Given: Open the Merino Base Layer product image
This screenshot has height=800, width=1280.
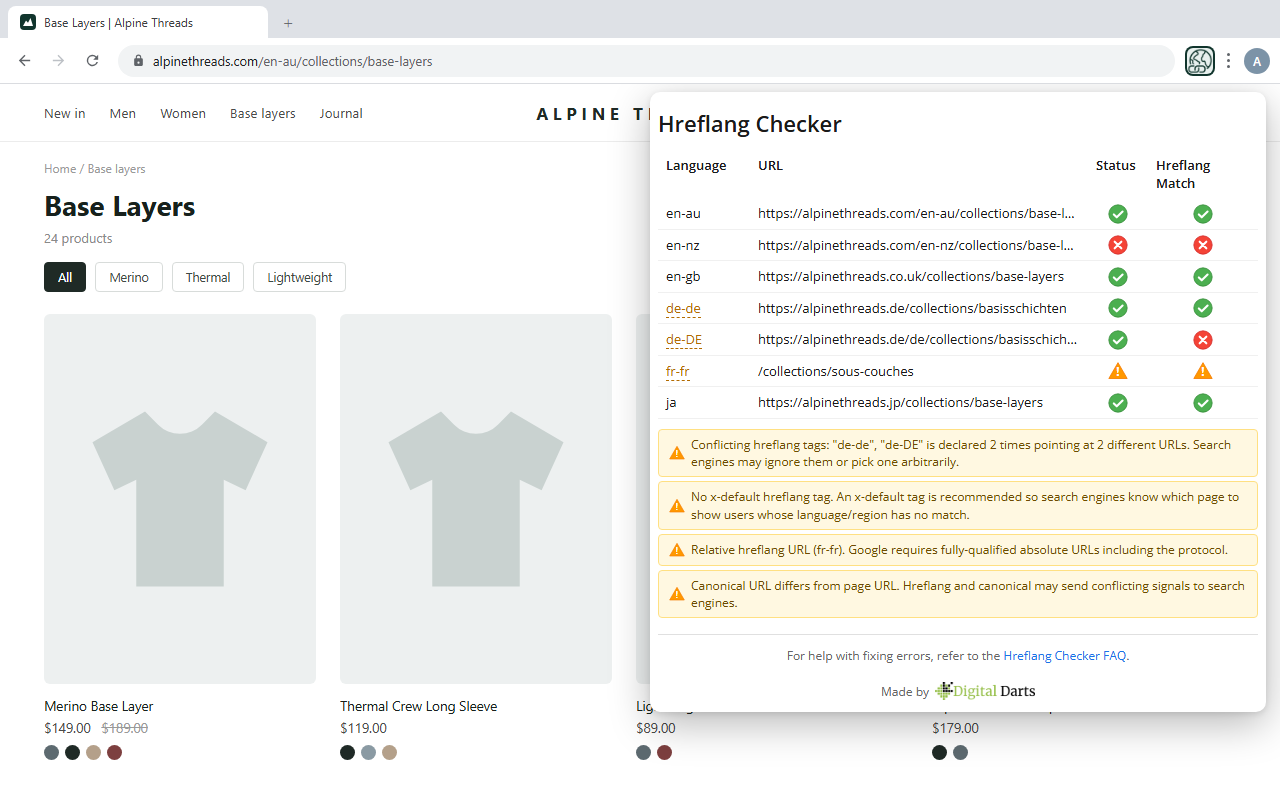Looking at the screenshot, I should [x=180, y=499].
